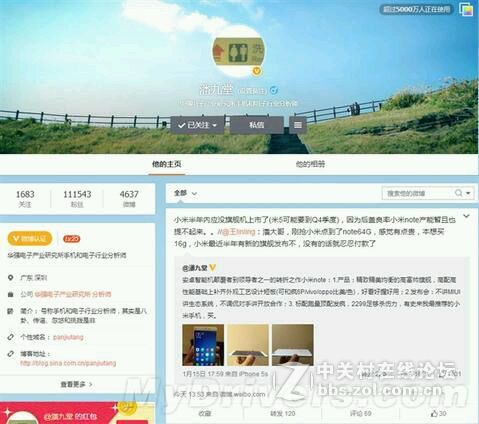Open the company link in 公司 row
Viewport: 479px width, 424px height.
[73, 294]
